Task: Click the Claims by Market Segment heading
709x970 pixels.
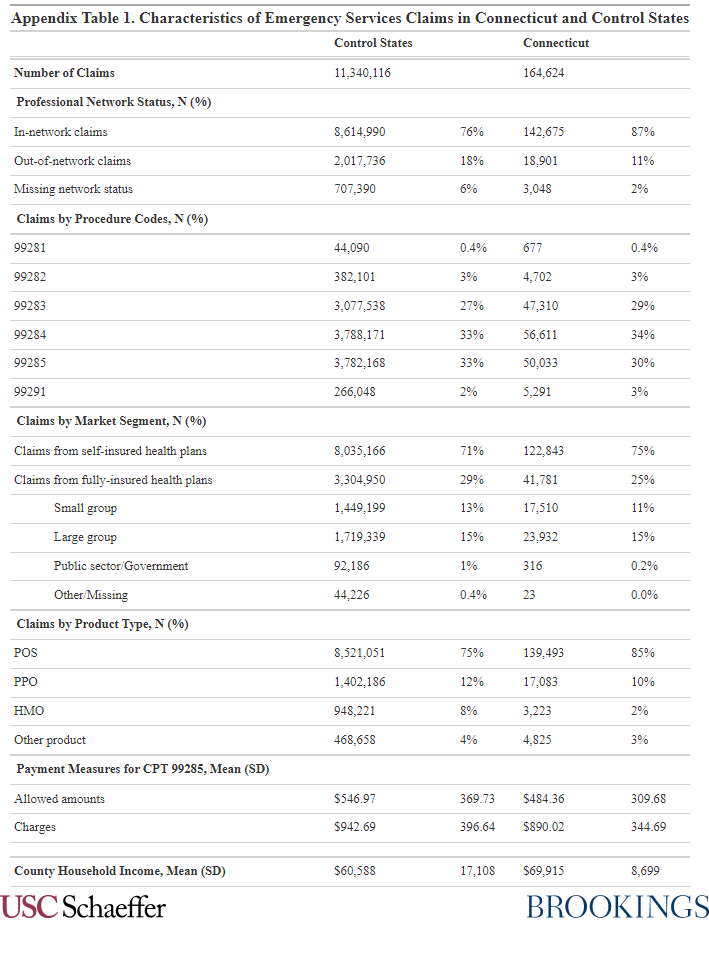Action: (111, 421)
